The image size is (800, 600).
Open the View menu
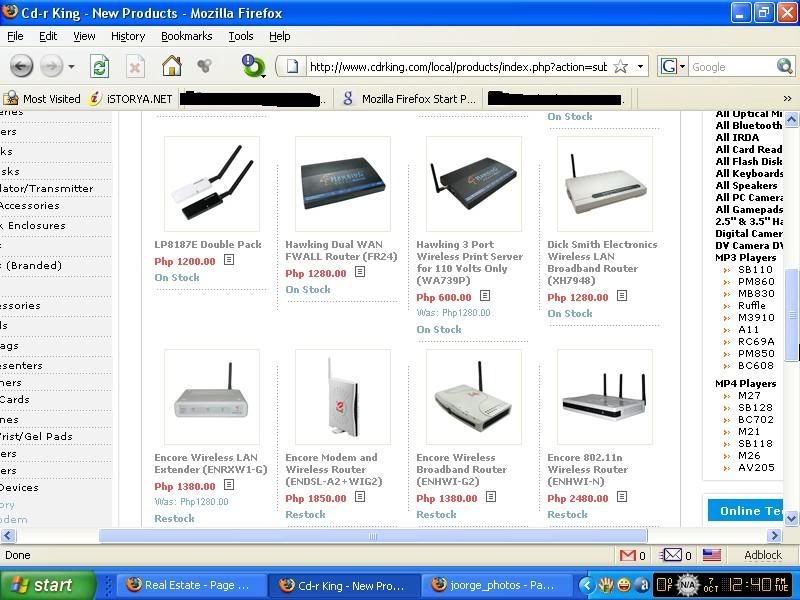click(84, 36)
